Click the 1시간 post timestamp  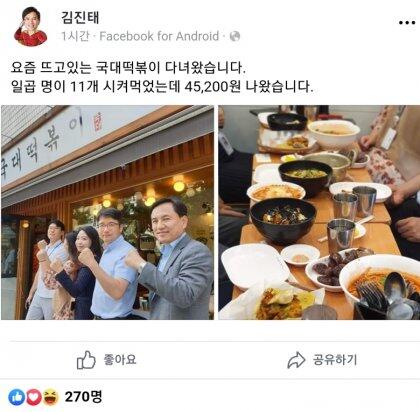75,36
